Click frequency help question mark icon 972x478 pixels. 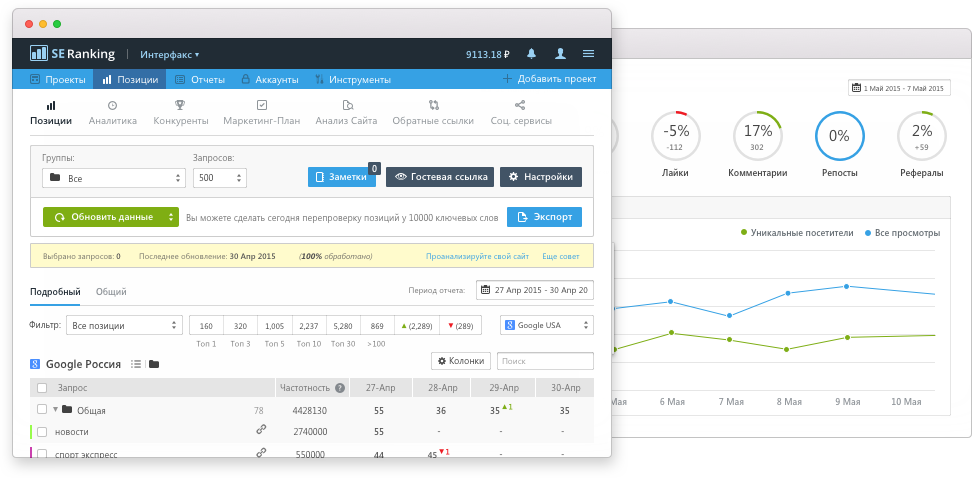tap(340, 388)
